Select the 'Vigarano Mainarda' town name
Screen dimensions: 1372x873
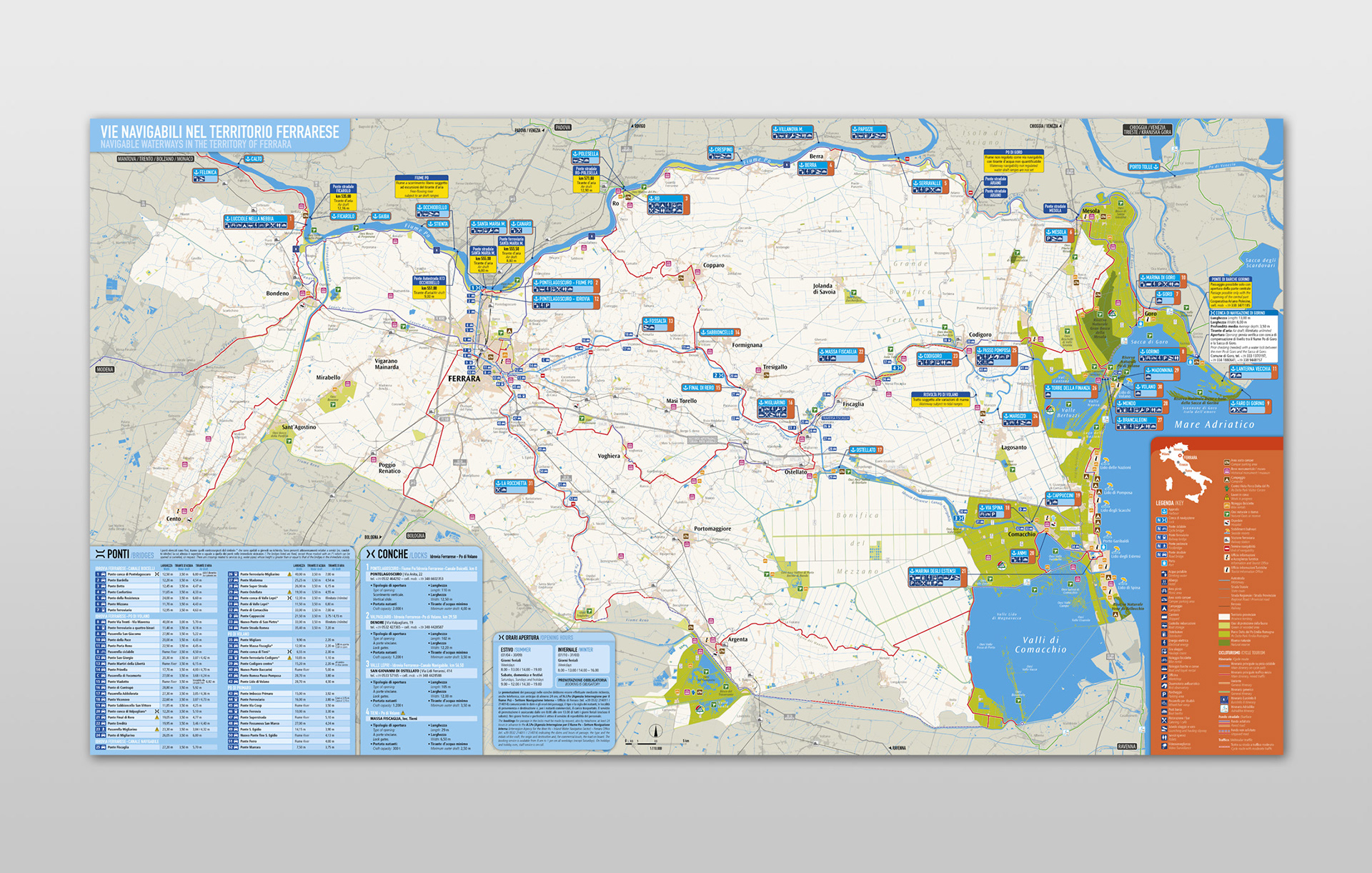tap(387, 364)
